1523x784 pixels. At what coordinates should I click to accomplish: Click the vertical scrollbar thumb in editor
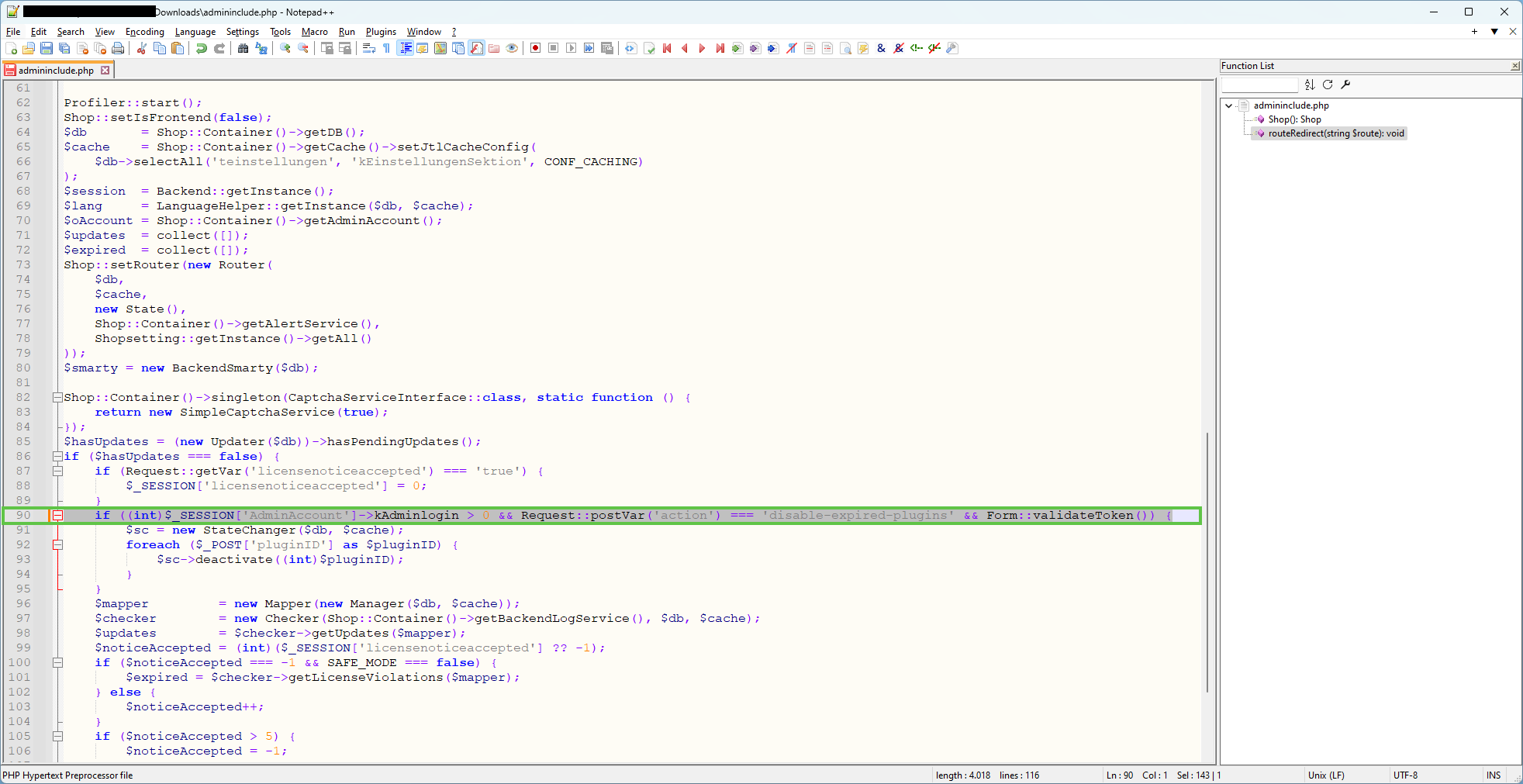pos(1207,562)
